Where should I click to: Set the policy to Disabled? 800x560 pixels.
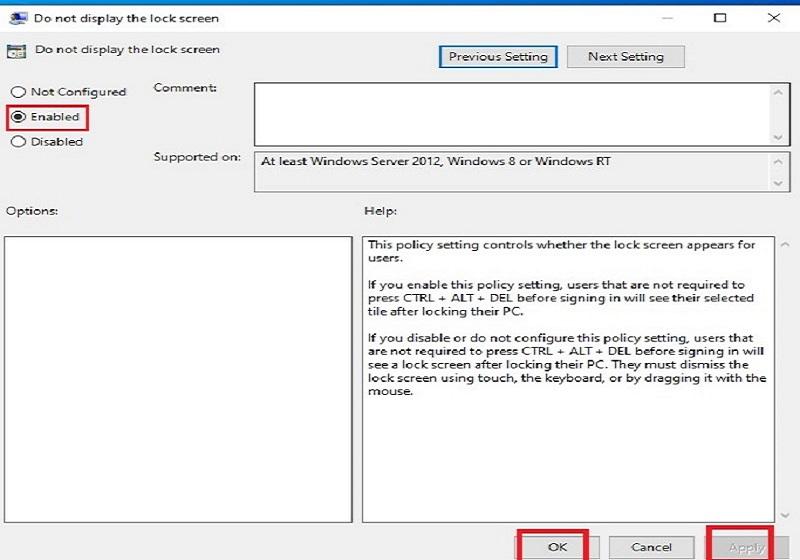(x=17, y=142)
